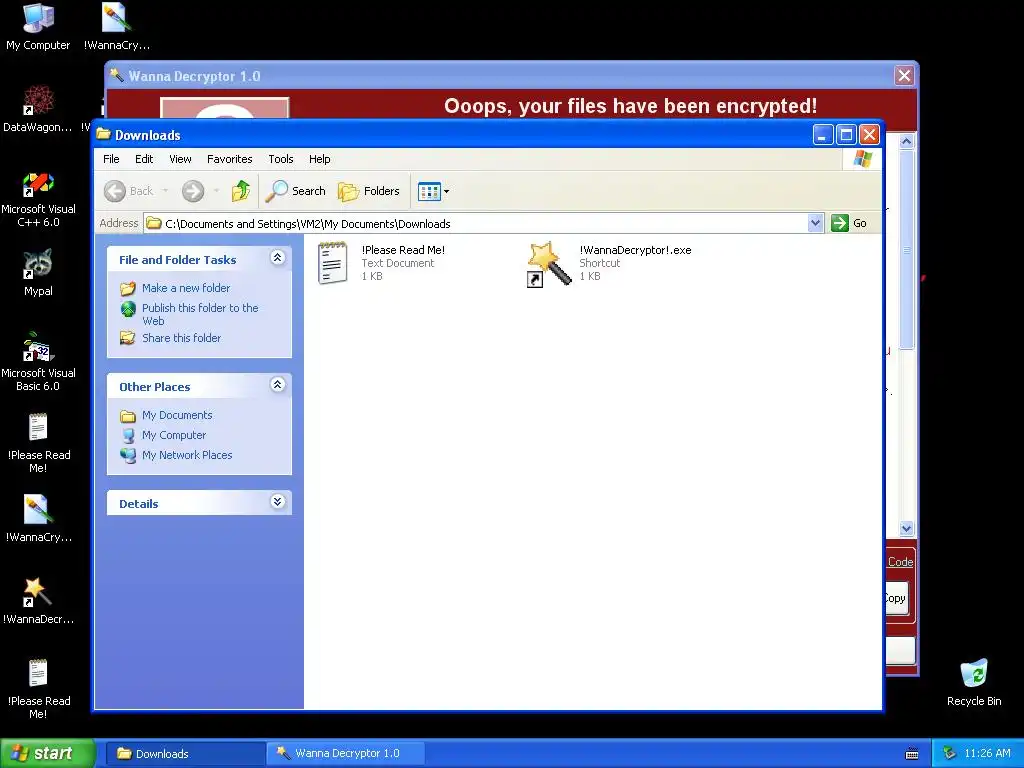Maximize the Downloads window
The height and width of the screenshot is (768, 1024).
[x=846, y=135]
